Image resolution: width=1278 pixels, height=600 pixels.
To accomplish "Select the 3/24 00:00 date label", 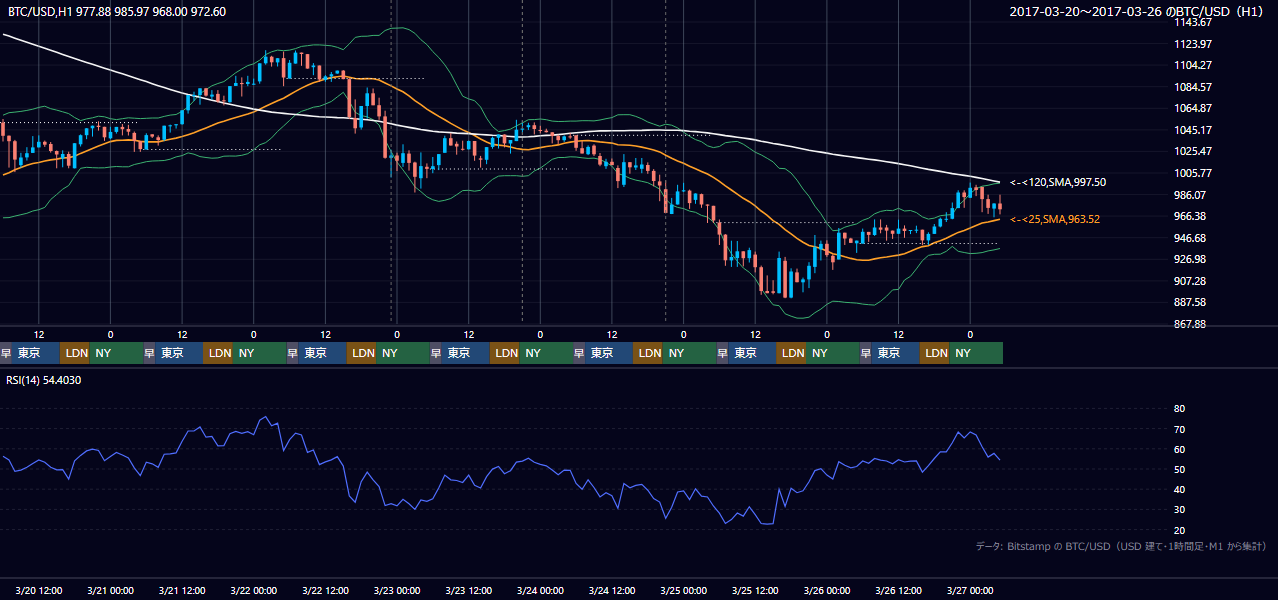I will coord(540,591).
